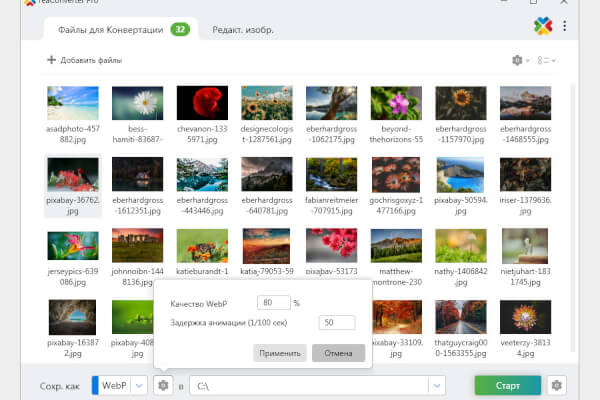Click the Качество WebP value field
The image size is (600, 400).
[272, 302]
